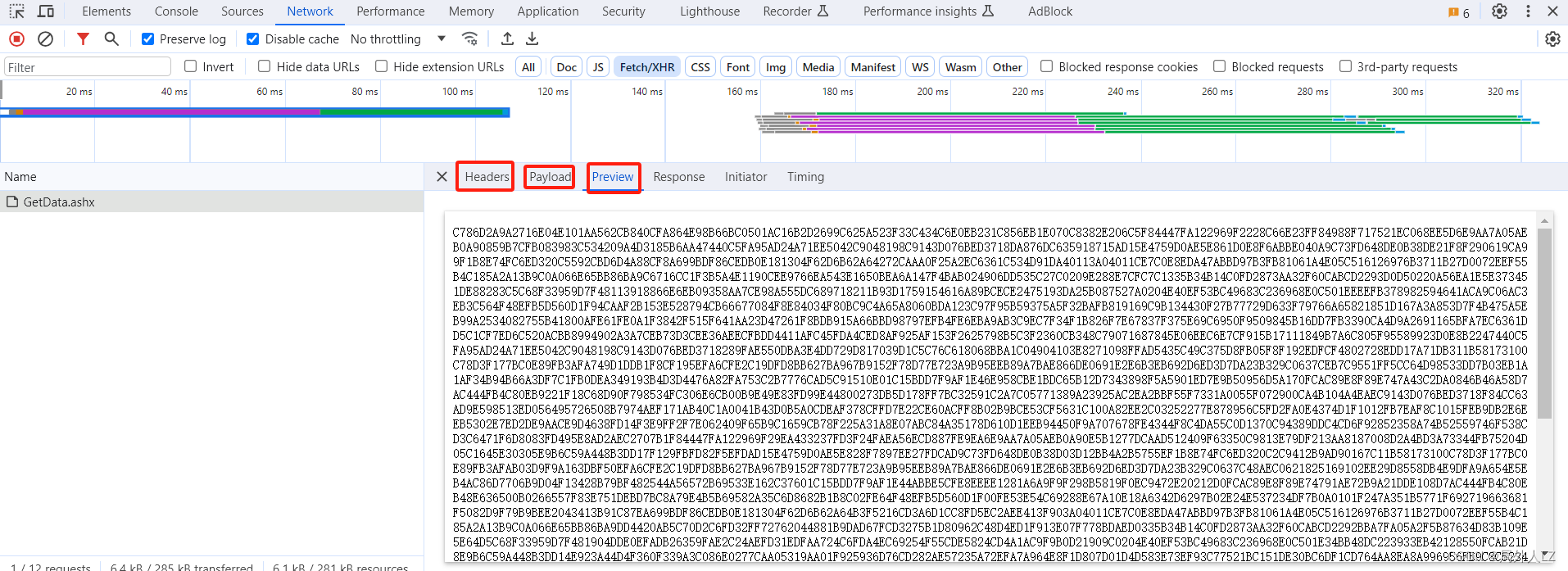Open the Memory panel
The image size is (1568, 571).
471,11
